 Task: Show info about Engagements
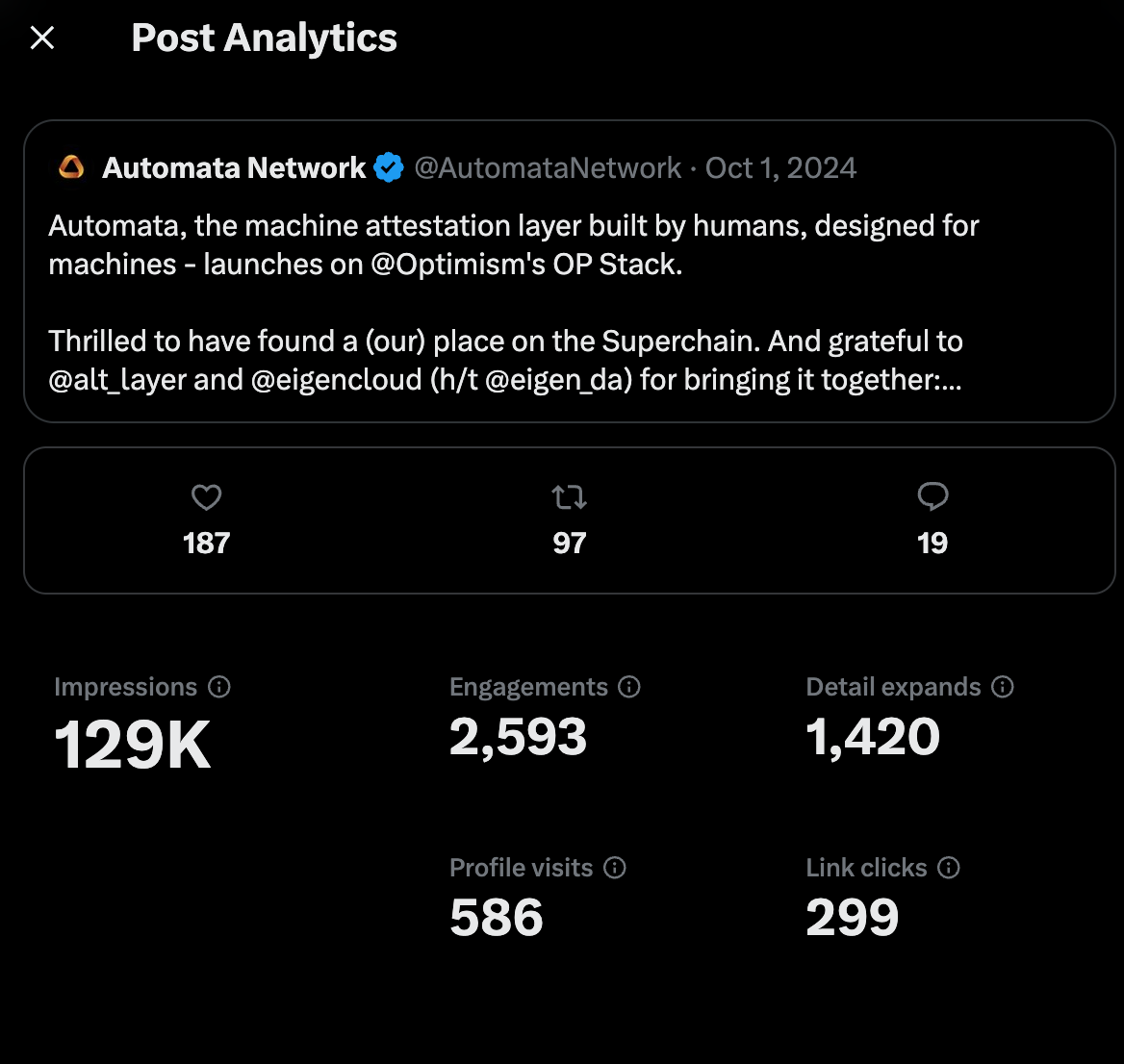click(629, 687)
